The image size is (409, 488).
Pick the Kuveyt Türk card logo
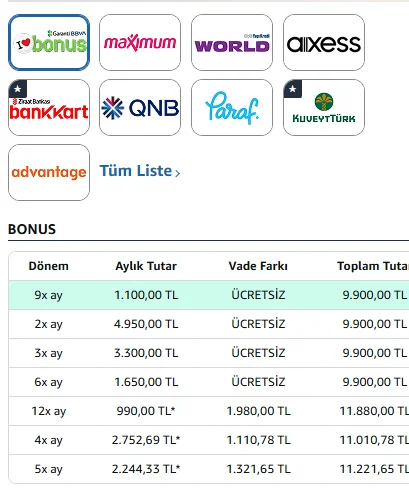[324, 107]
